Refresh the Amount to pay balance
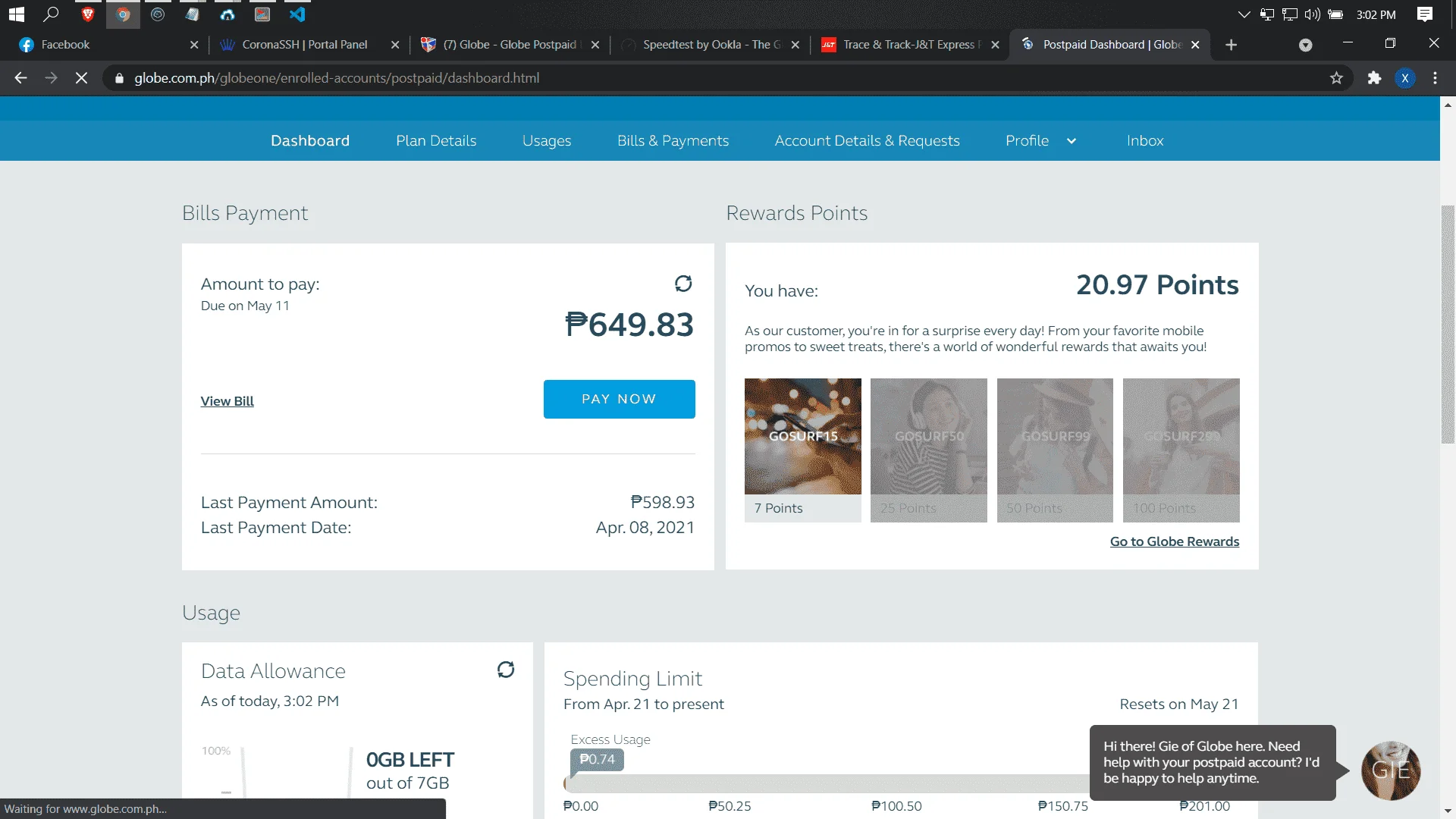 click(x=683, y=284)
